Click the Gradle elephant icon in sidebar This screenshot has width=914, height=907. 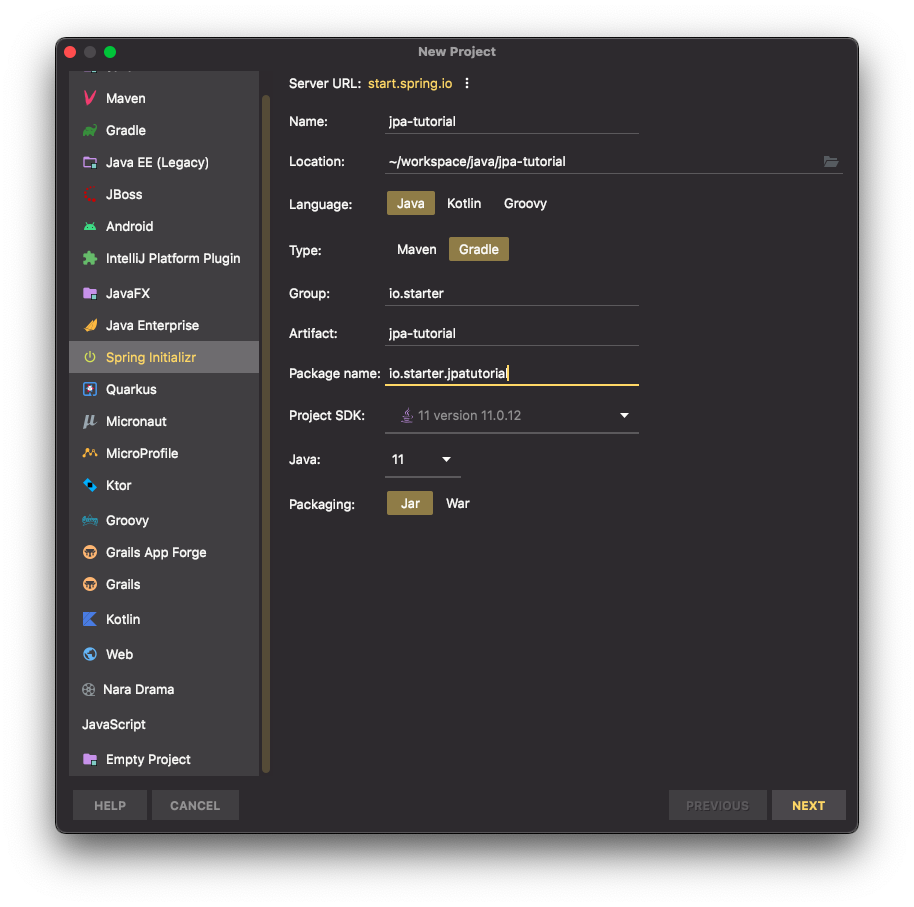[x=90, y=130]
